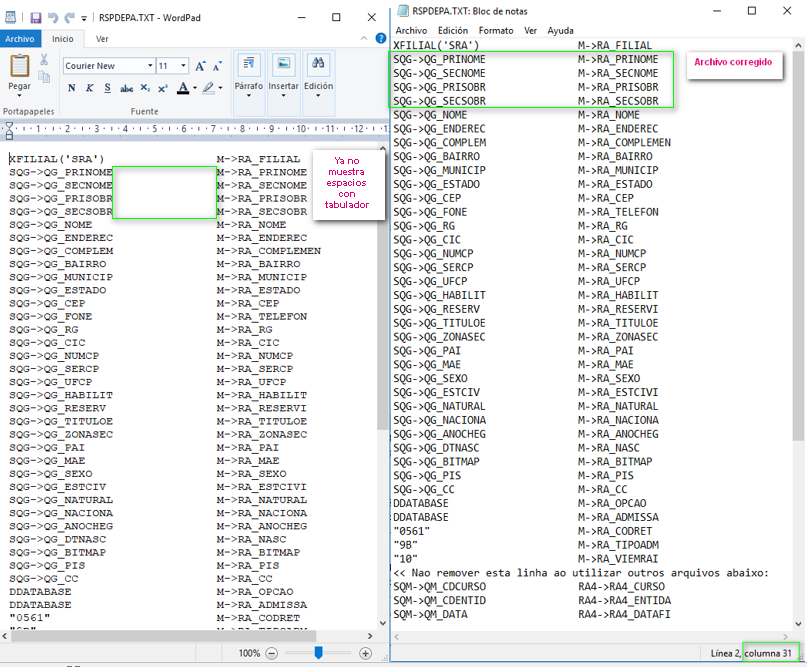Open the font size 11 dropdown

click(x=183, y=66)
